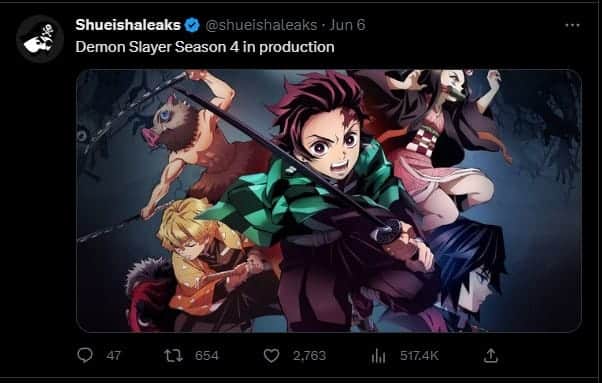
Task: Click the 47 replies count
Action: click(113, 356)
